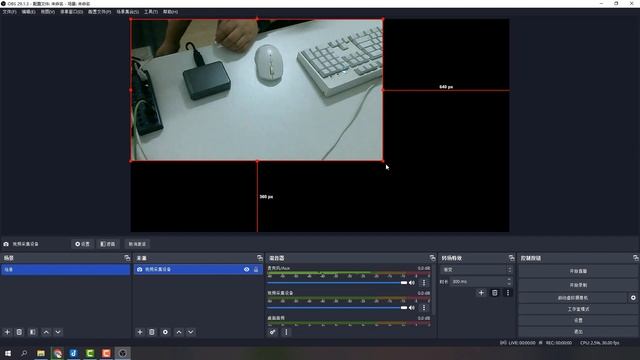Open Mic/Aux channel options three-dot menu
The height and width of the screenshot is (360, 640).
[x=424, y=282]
